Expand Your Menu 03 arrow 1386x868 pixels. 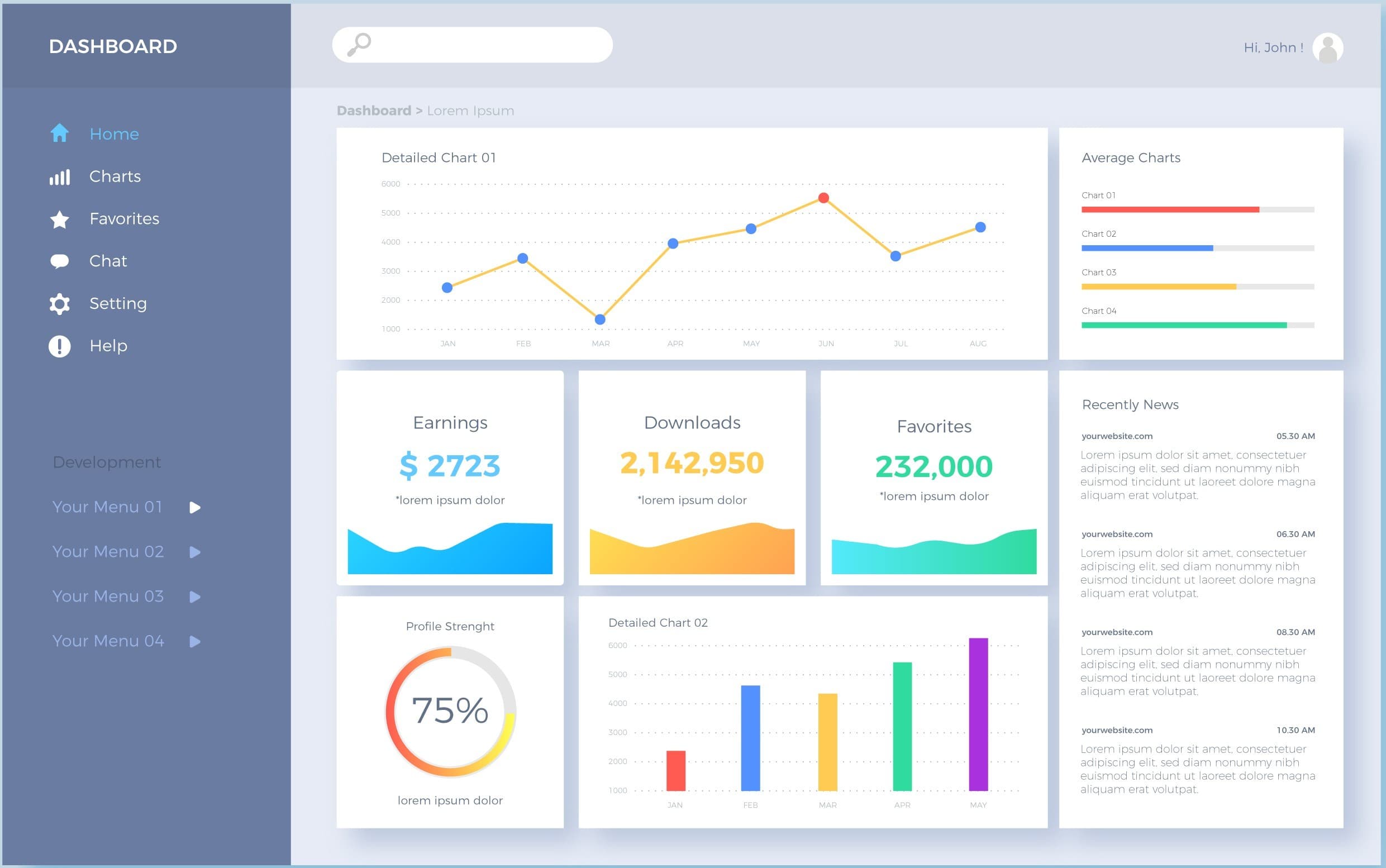tap(195, 597)
